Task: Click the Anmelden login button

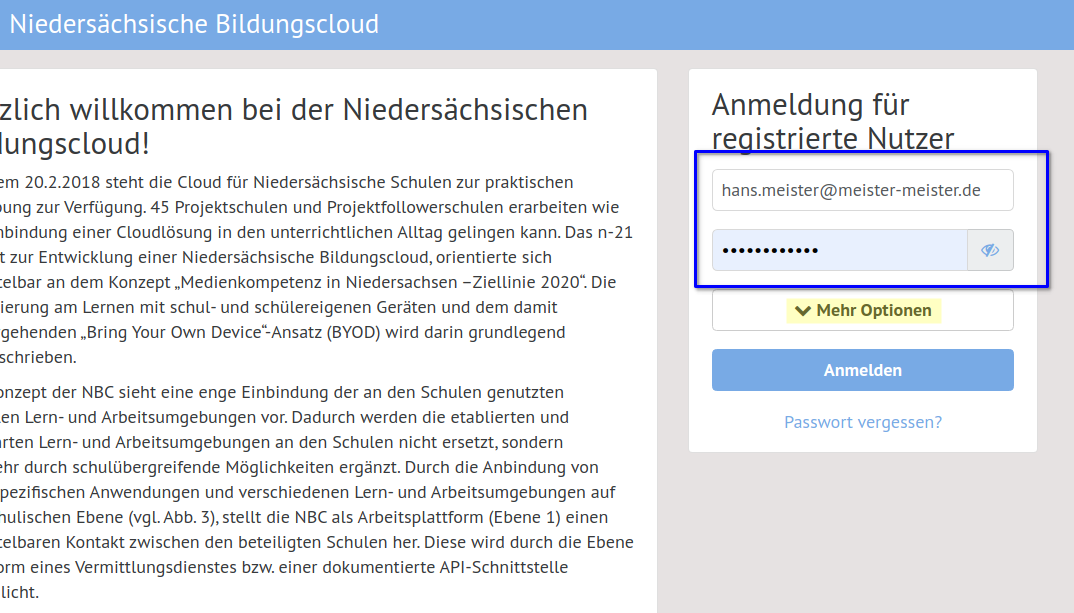Action: tap(862, 370)
